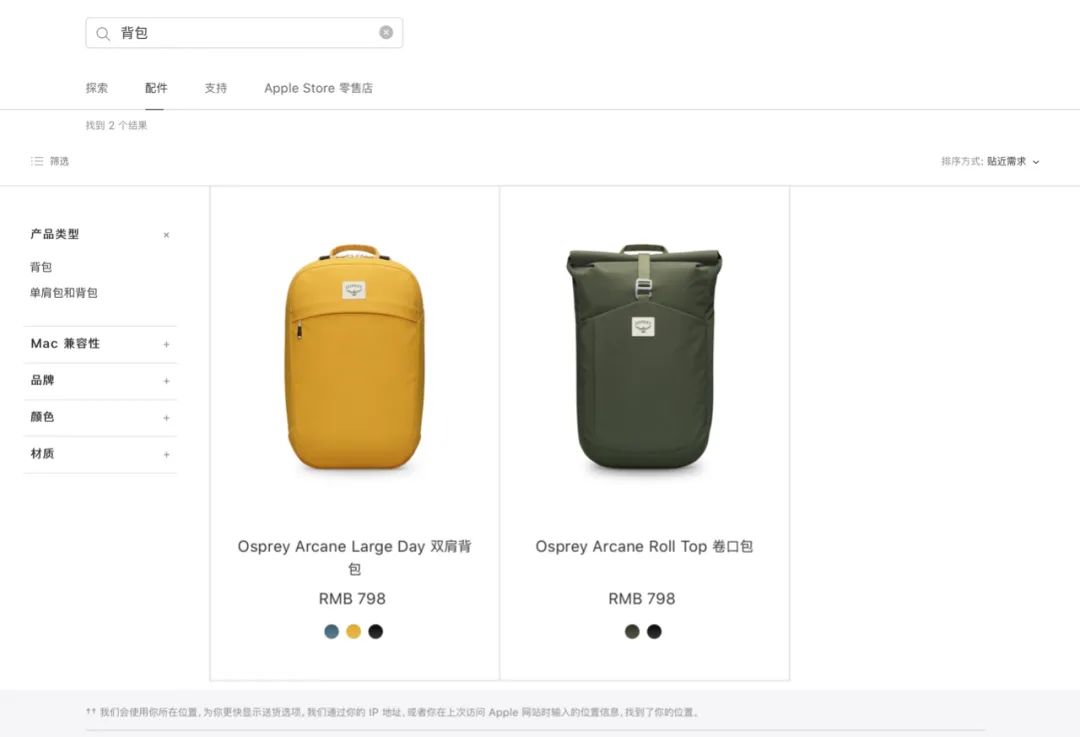Screen dimensions: 1080x737
Task: Open the 排序方式 贴近需求 dropdown
Action: 990,161
